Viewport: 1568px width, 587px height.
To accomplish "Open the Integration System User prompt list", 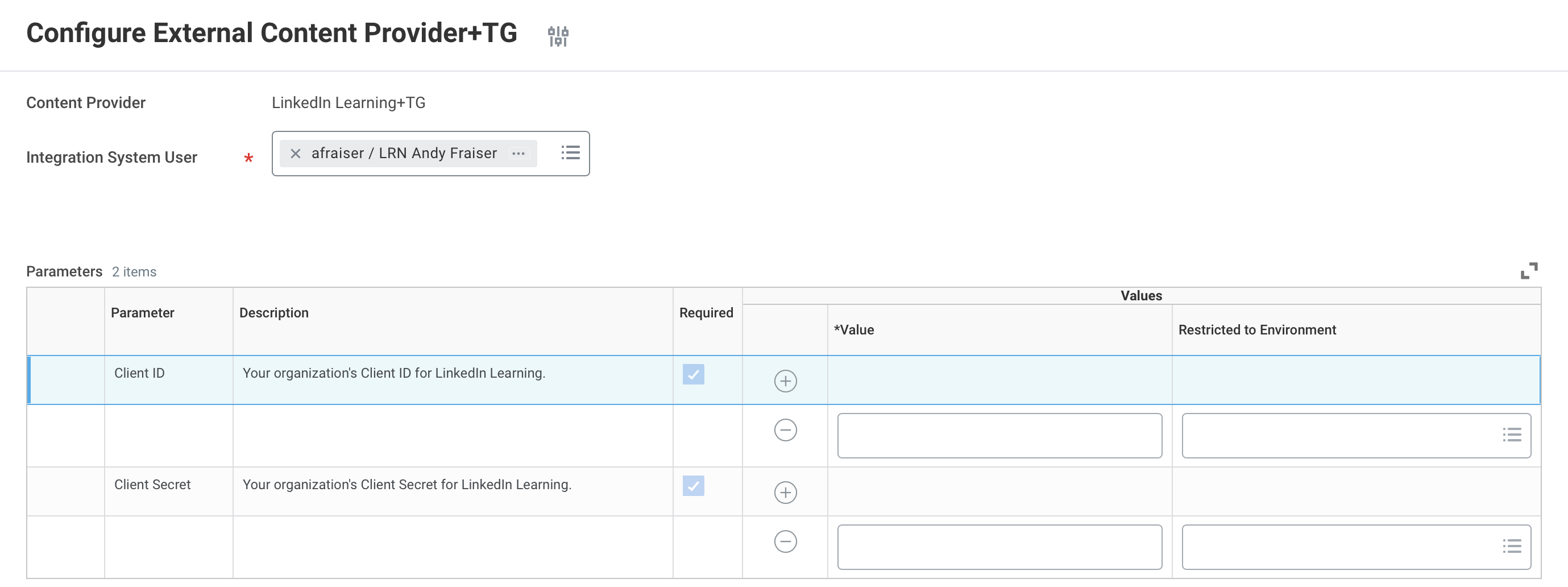I will (x=571, y=153).
